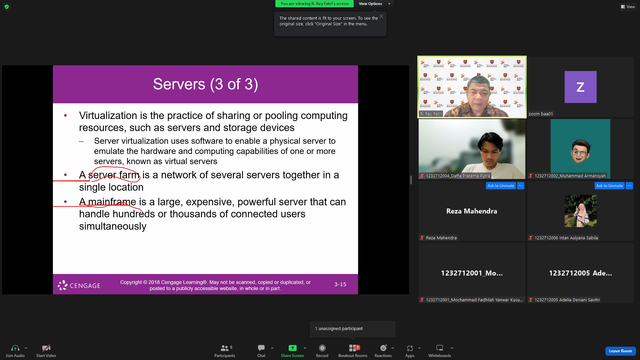Viewport: 640px width, 360px height.
Task: Click the View layout button top right
Action: (628, 7)
